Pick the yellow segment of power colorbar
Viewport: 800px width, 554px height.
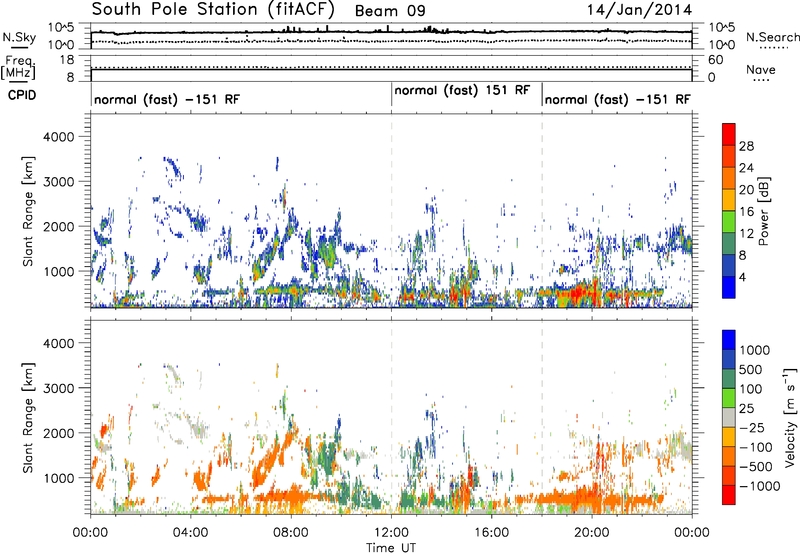coord(729,200)
